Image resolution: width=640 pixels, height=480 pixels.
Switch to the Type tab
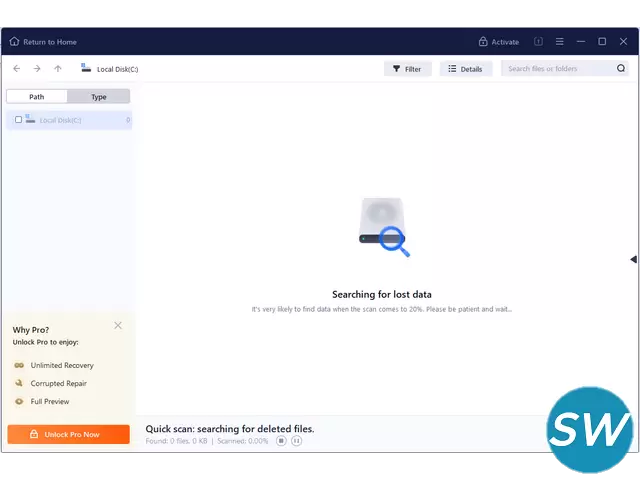pyautogui.click(x=99, y=97)
